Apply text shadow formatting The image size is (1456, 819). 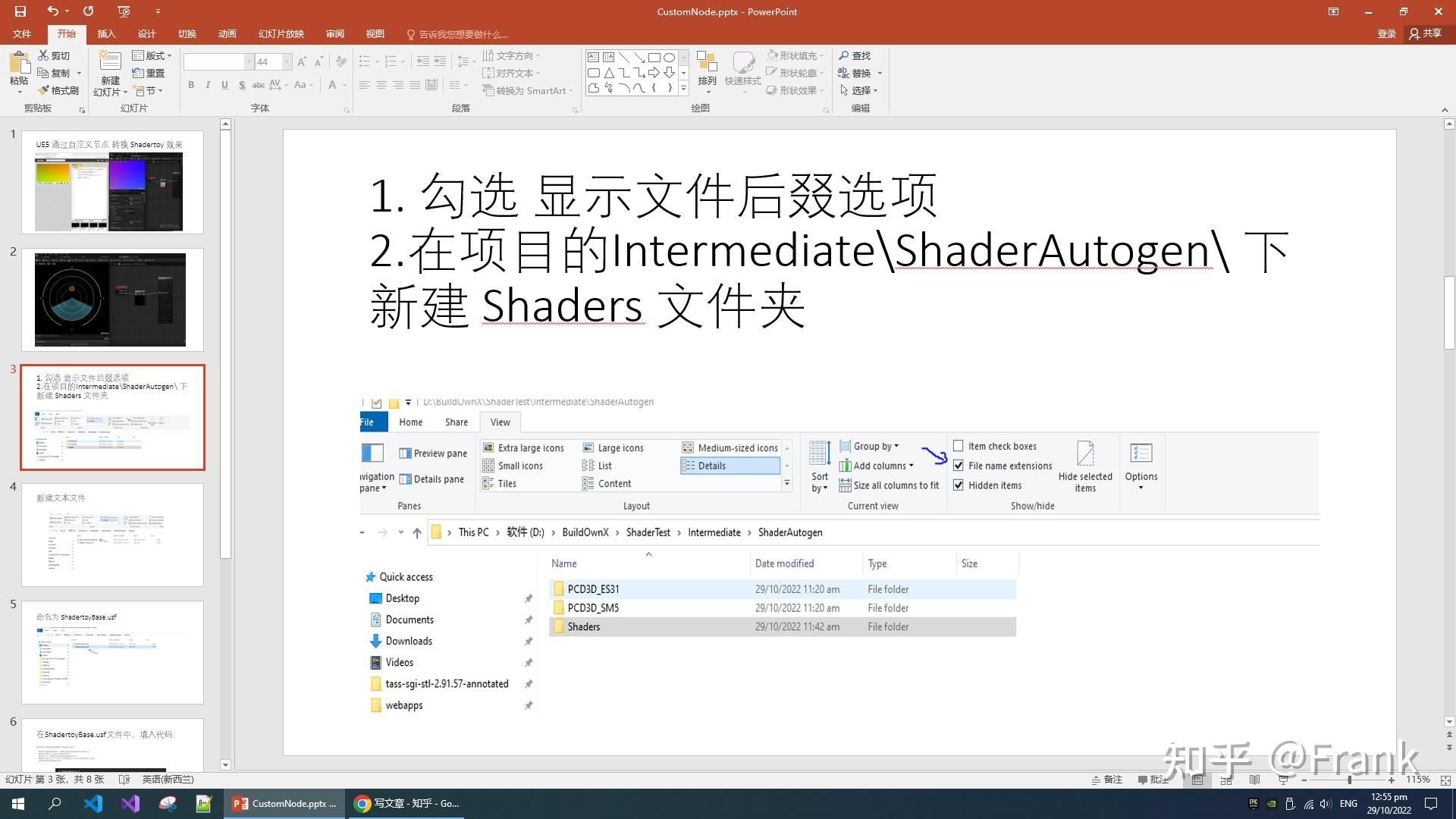(242, 85)
